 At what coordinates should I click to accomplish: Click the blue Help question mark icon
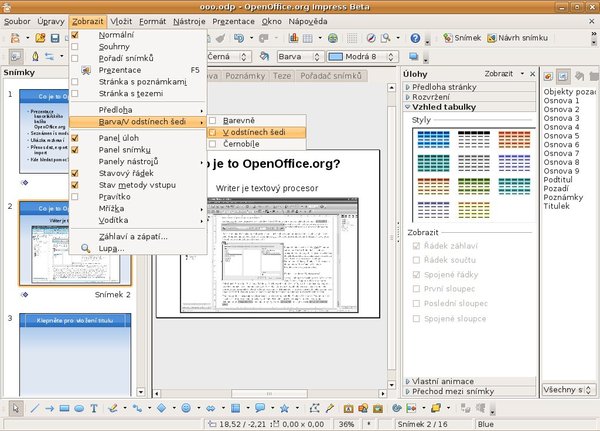[415, 38]
